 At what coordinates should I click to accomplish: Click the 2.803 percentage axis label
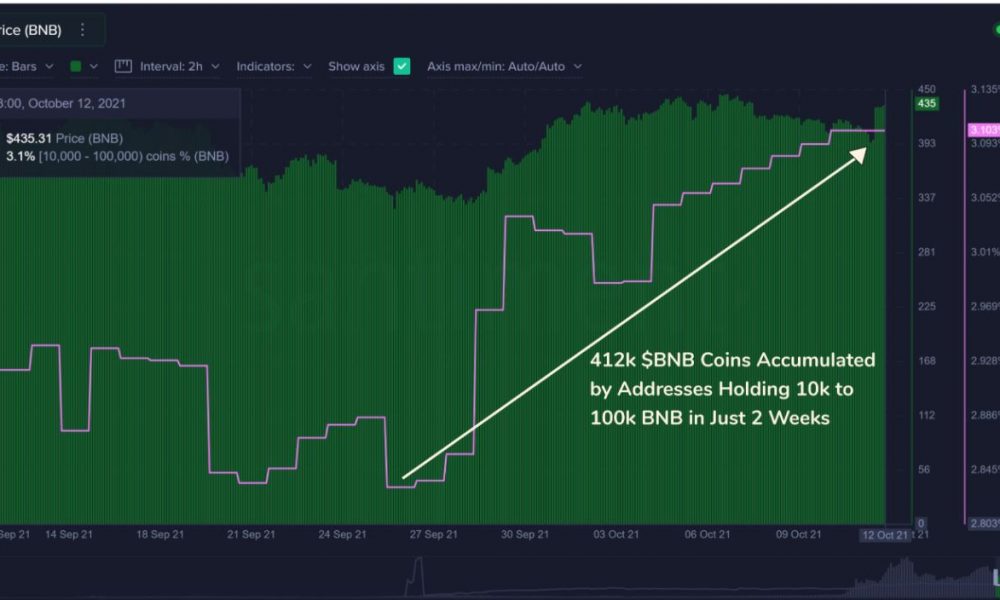(985, 523)
